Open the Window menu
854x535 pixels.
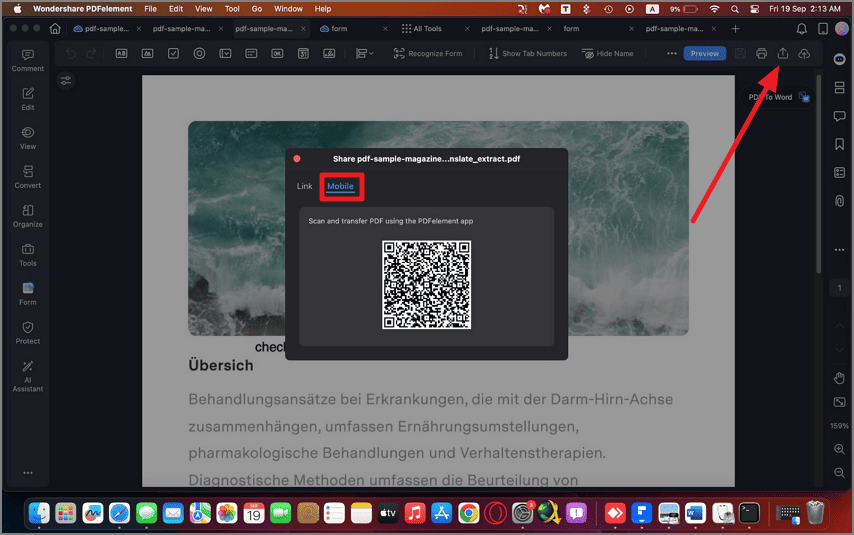tap(288, 9)
